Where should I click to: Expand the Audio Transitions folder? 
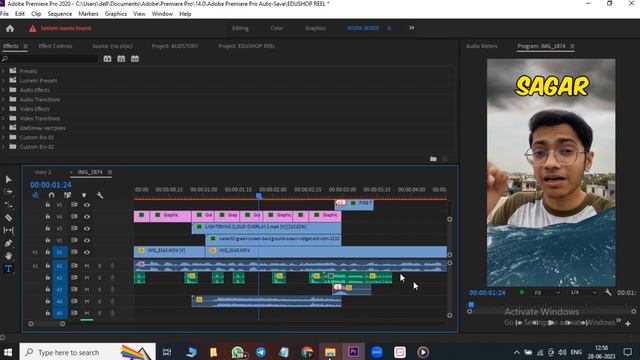[4, 99]
